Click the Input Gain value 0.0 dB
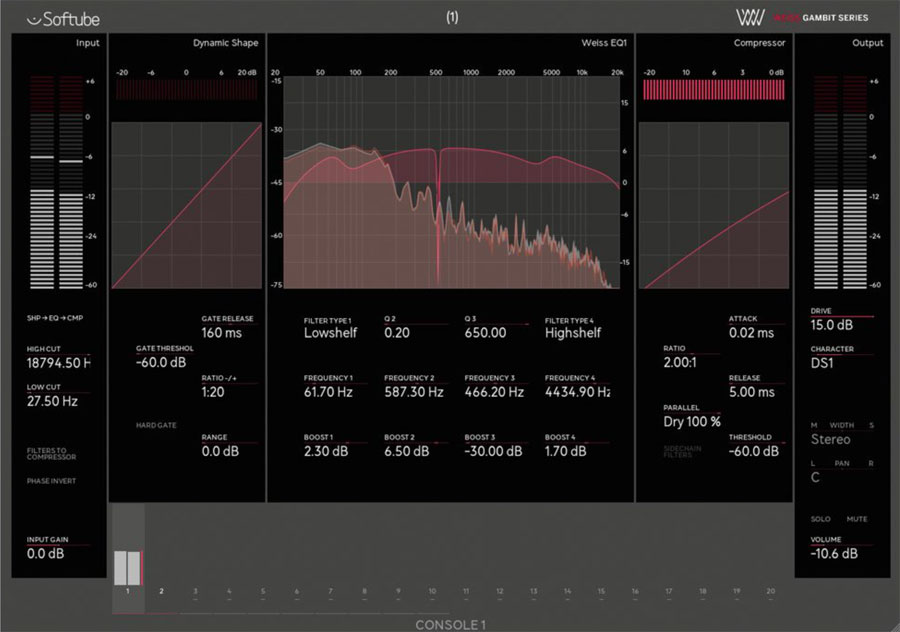The image size is (900, 632). [45, 554]
